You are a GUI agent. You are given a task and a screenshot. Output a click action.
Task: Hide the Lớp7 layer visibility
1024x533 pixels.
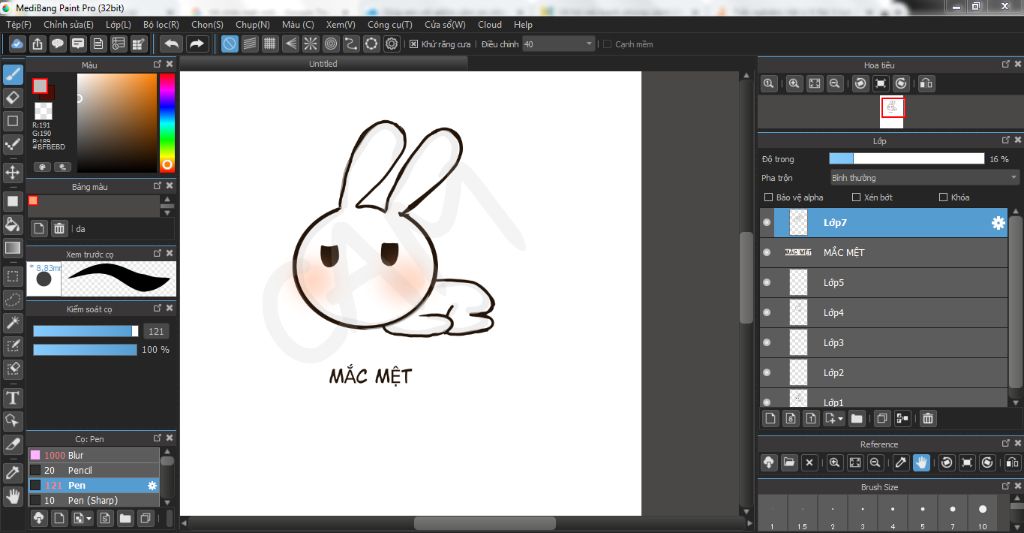[x=767, y=223]
